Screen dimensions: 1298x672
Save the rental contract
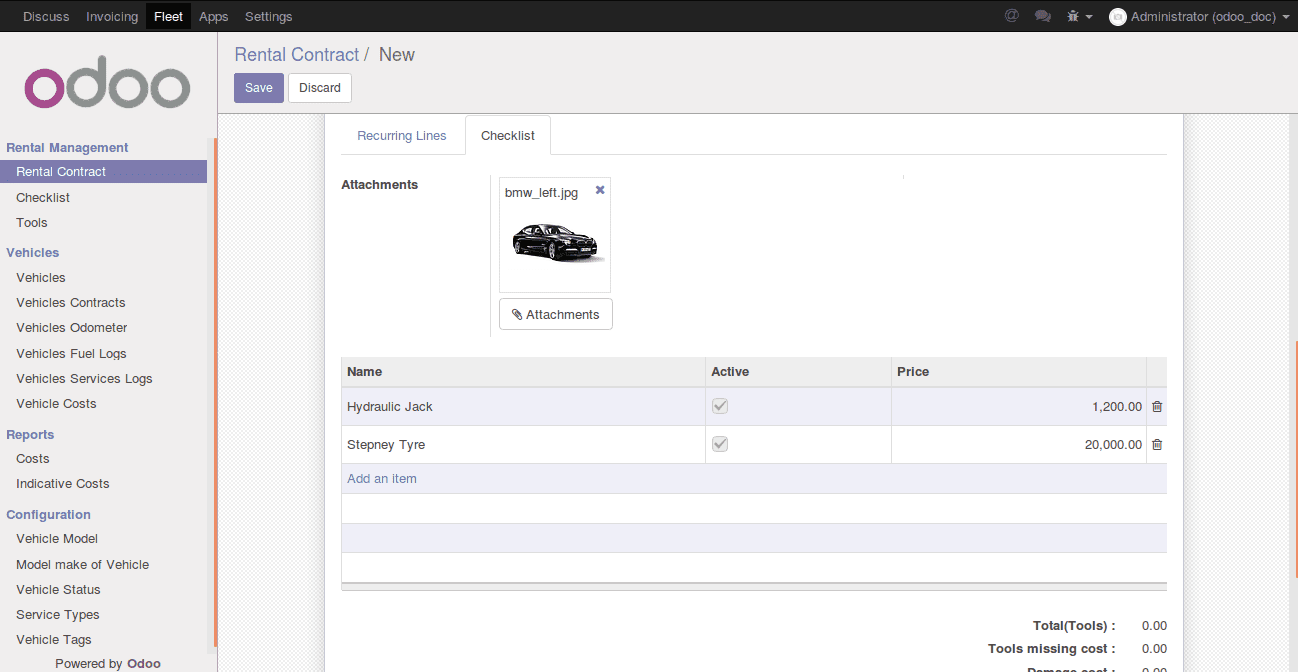[x=259, y=88]
